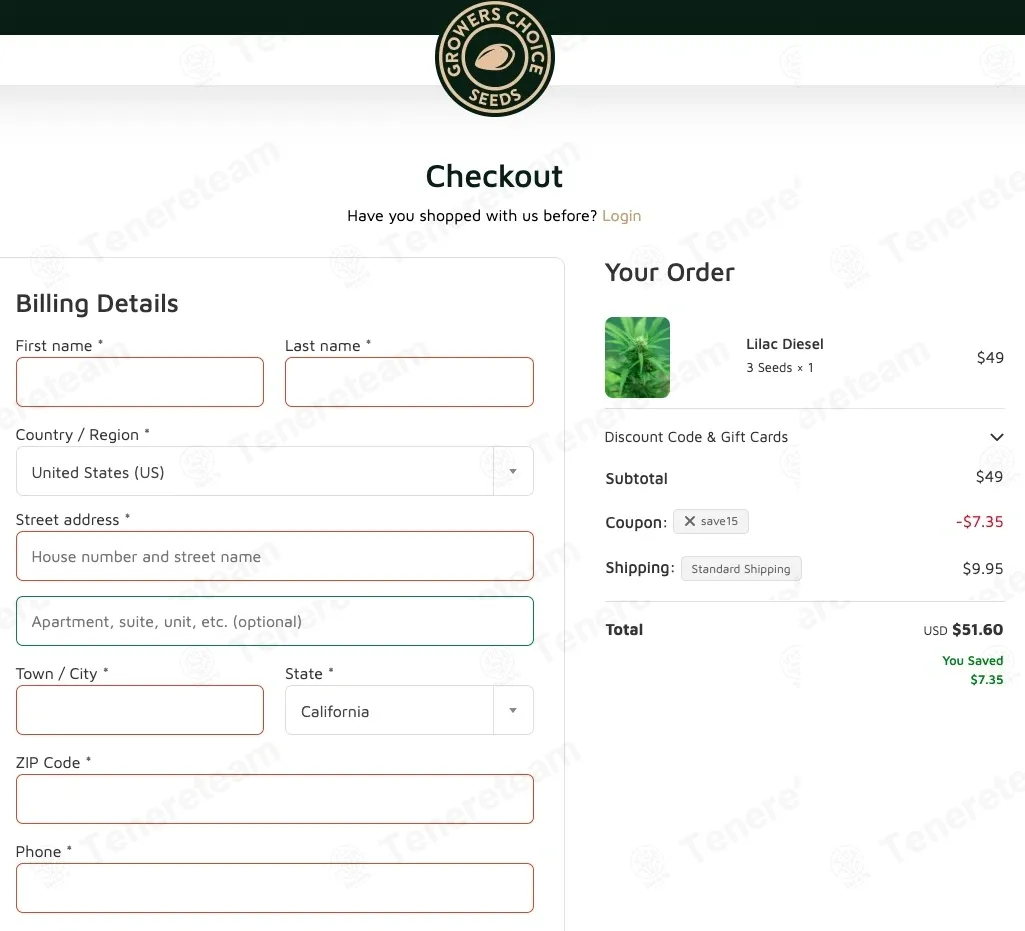
Task: Click the Login link
Action: pos(622,216)
